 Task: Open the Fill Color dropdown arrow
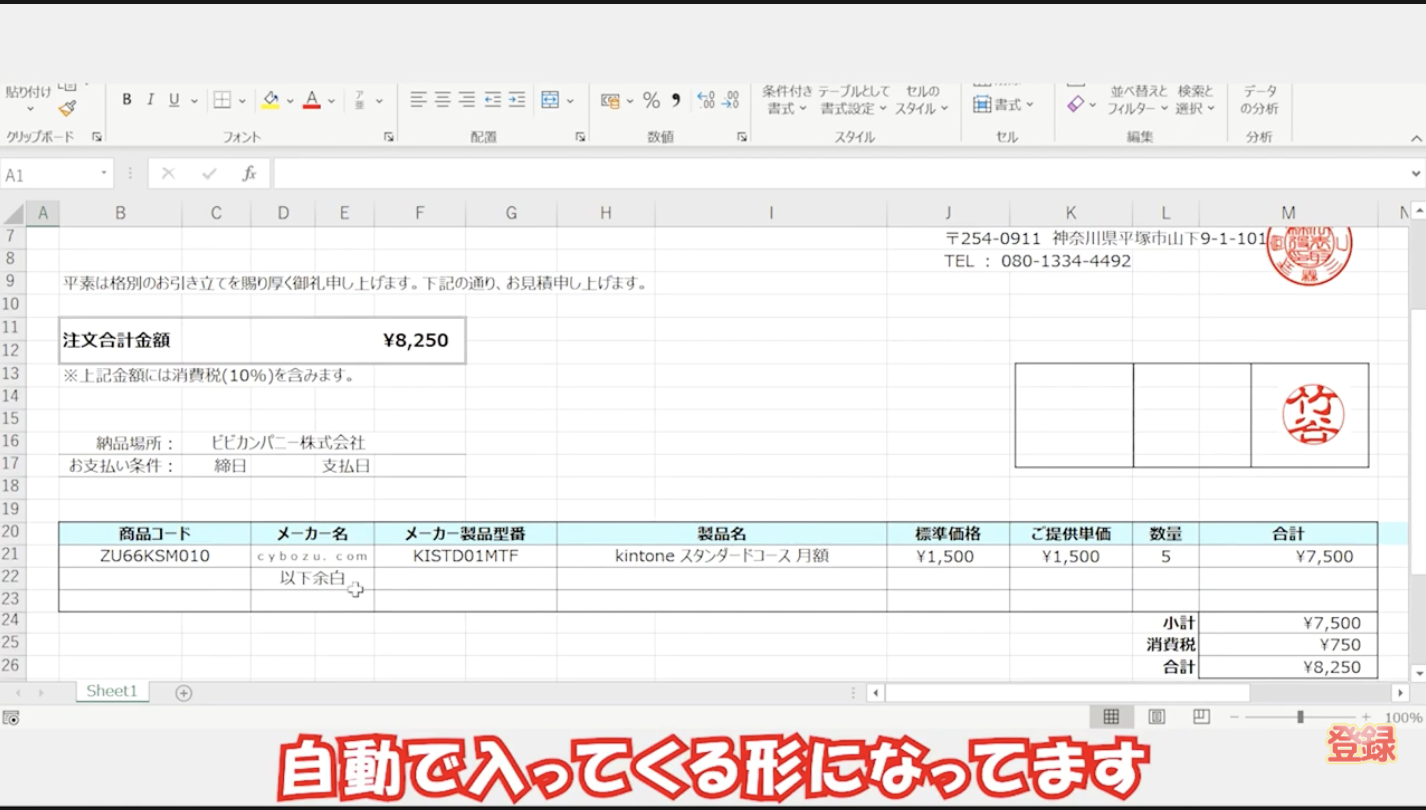290,101
